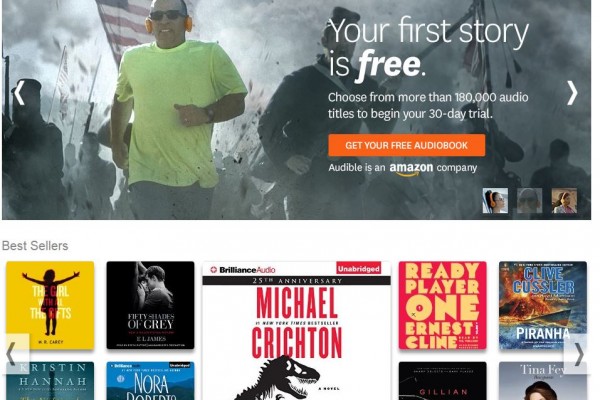Open Clive Cussler Piranha cover

[x=543, y=305]
